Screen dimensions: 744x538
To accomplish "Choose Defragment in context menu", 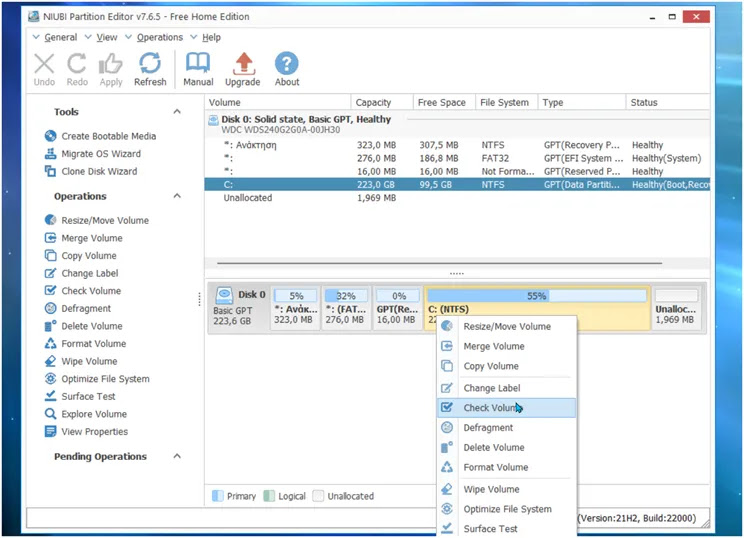I will [x=507, y=428].
